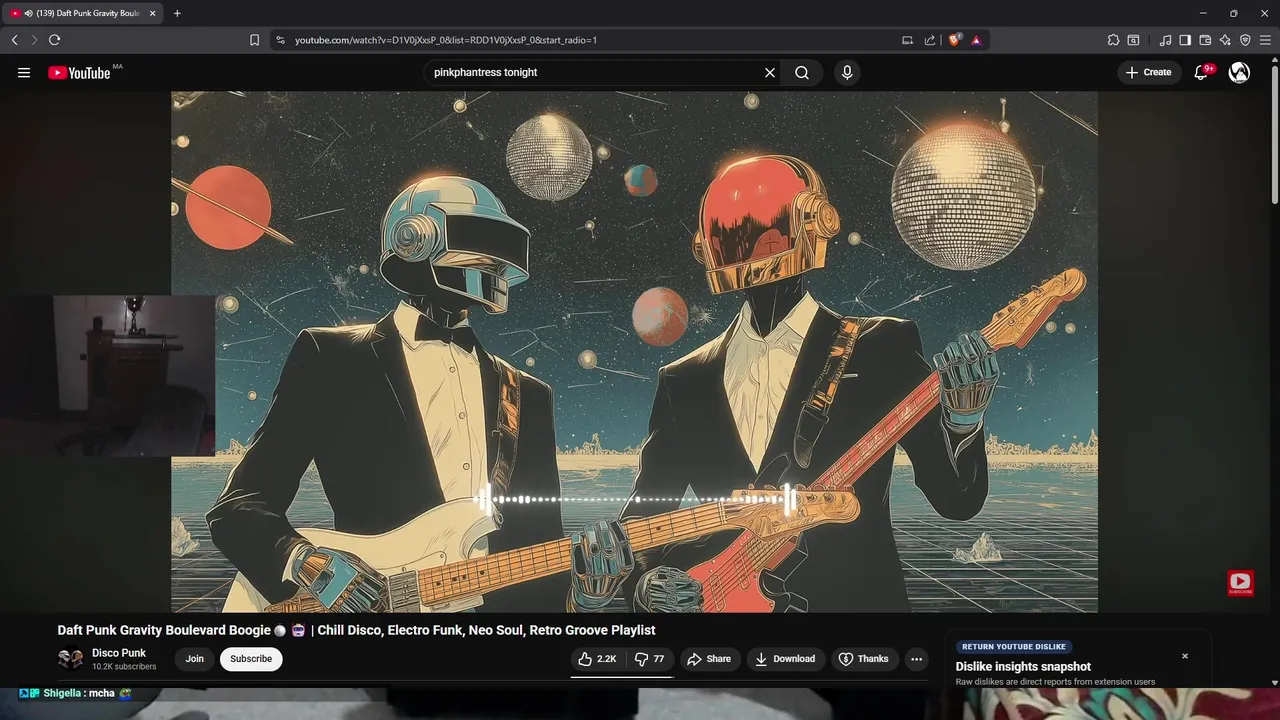Start voice search with the microphone
Image resolution: width=1280 pixels, height=720 pixels.
(x=847, y=72)
